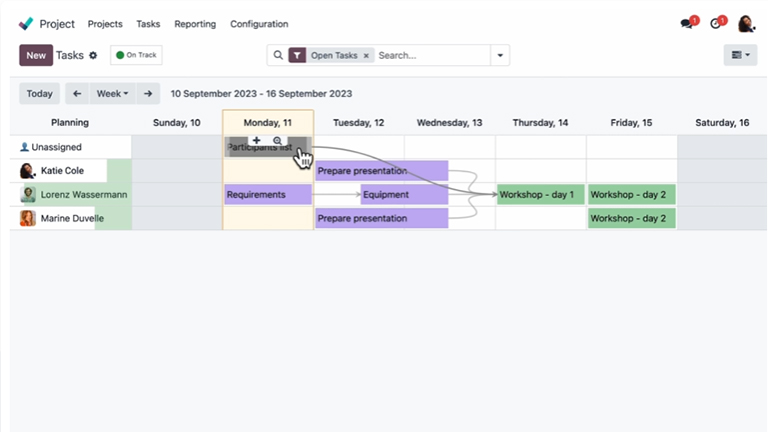768x432 pixels.
Task: Click the New task button
Action: 36,56
